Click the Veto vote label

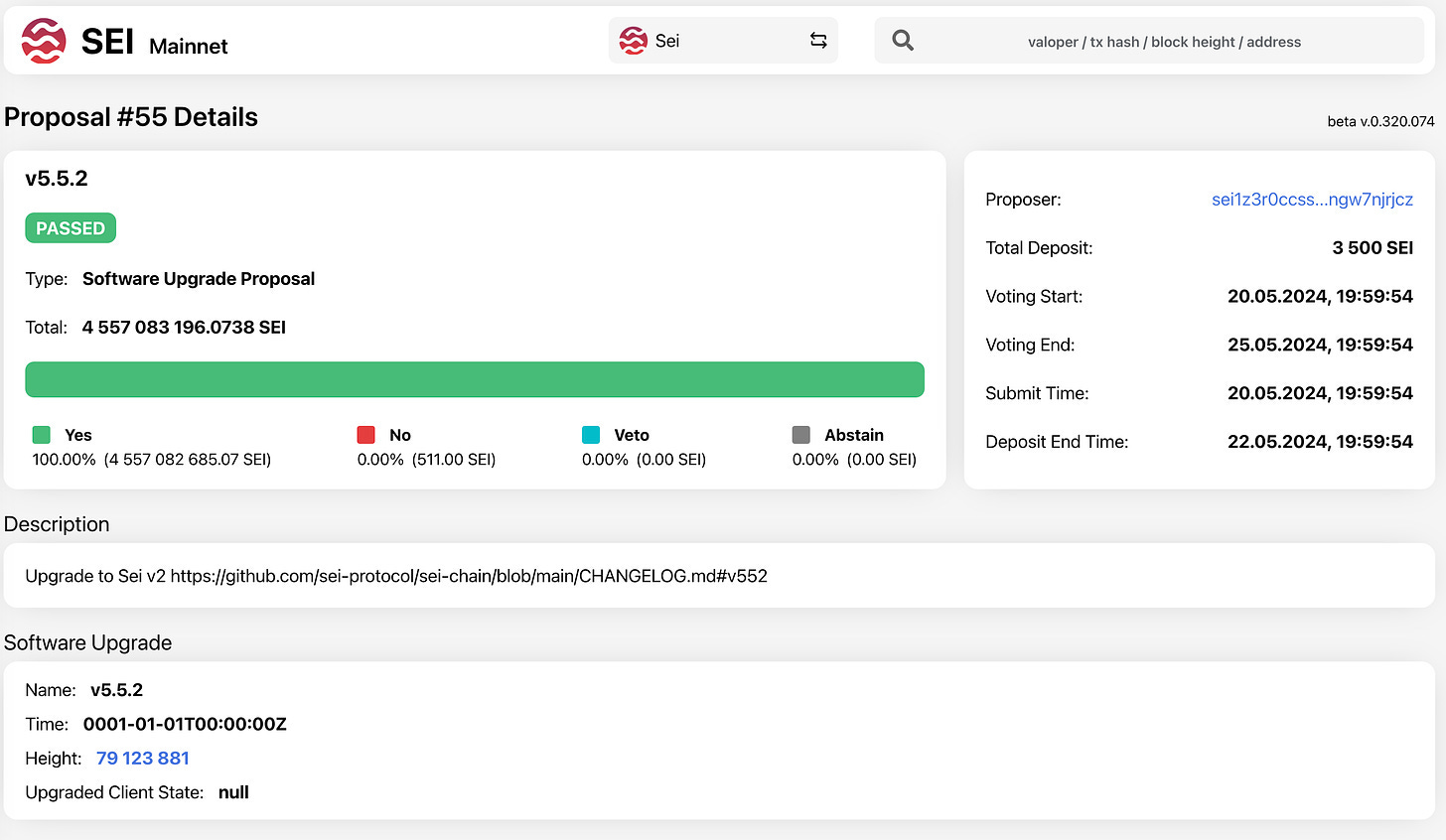(x=632, y=435)
